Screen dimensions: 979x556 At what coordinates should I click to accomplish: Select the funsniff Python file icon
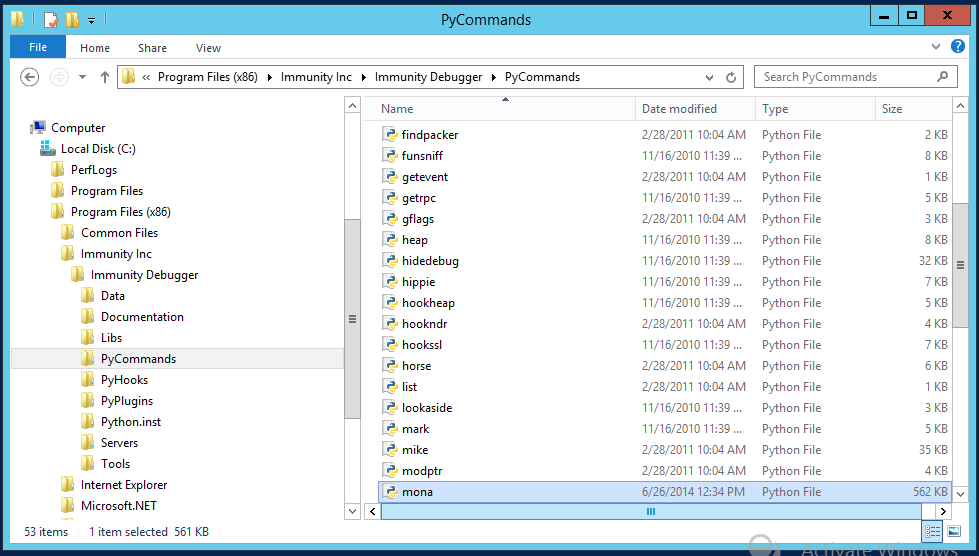pos(390,156)
